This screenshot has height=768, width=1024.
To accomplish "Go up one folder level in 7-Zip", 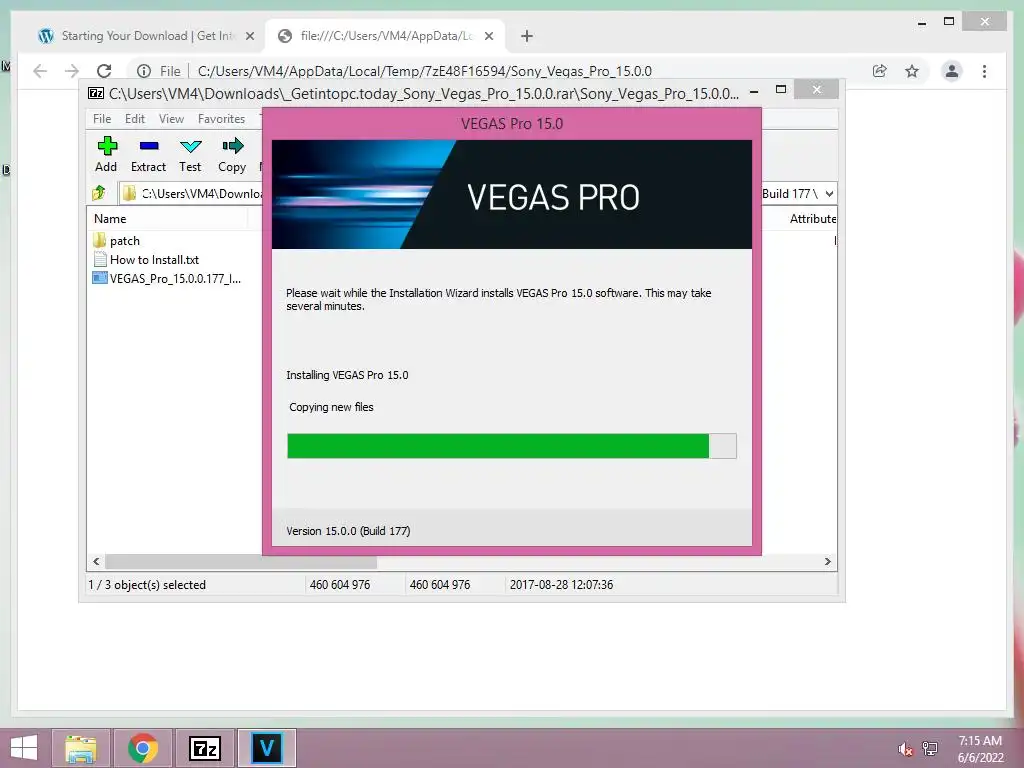I will tap(99, 193).
